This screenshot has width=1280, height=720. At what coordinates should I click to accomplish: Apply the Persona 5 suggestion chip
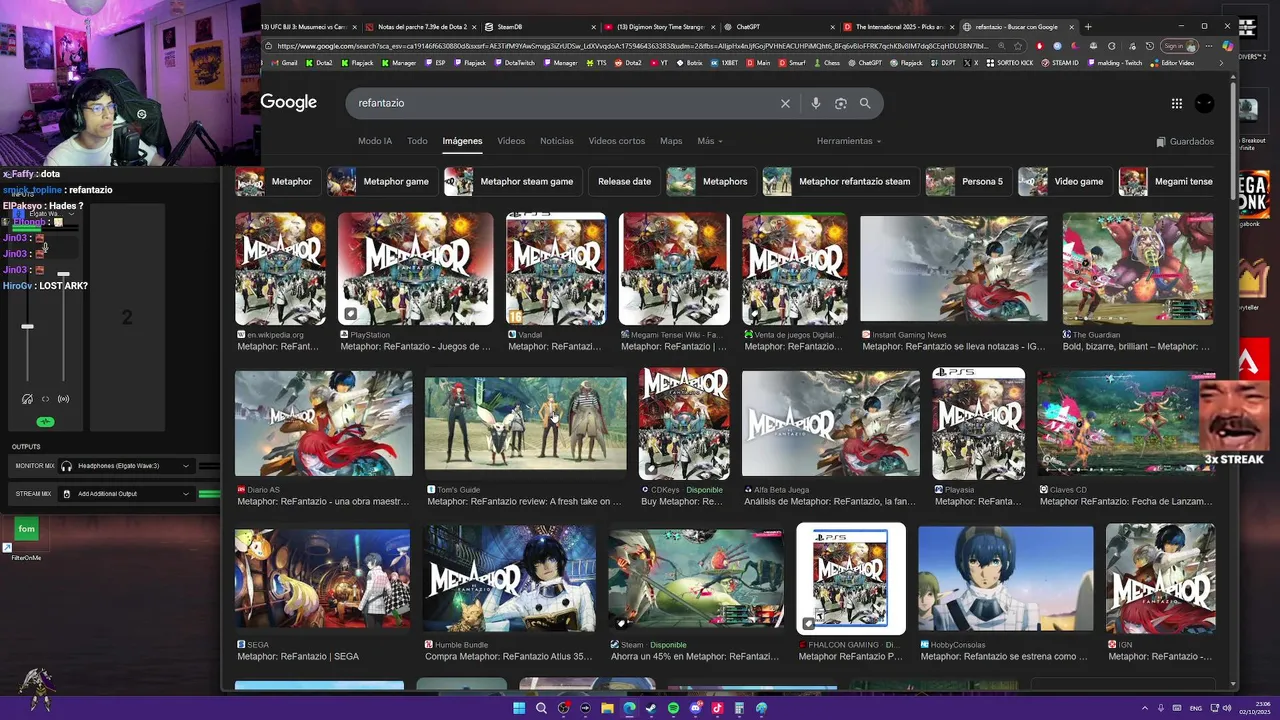click(967, 181)
